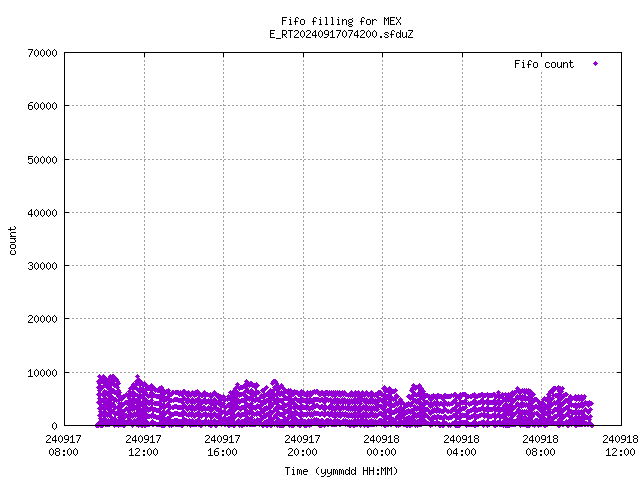Click the x-axis tick 240918 08:00
Viewport: 640px width, 480px height.
click(541, 445)
